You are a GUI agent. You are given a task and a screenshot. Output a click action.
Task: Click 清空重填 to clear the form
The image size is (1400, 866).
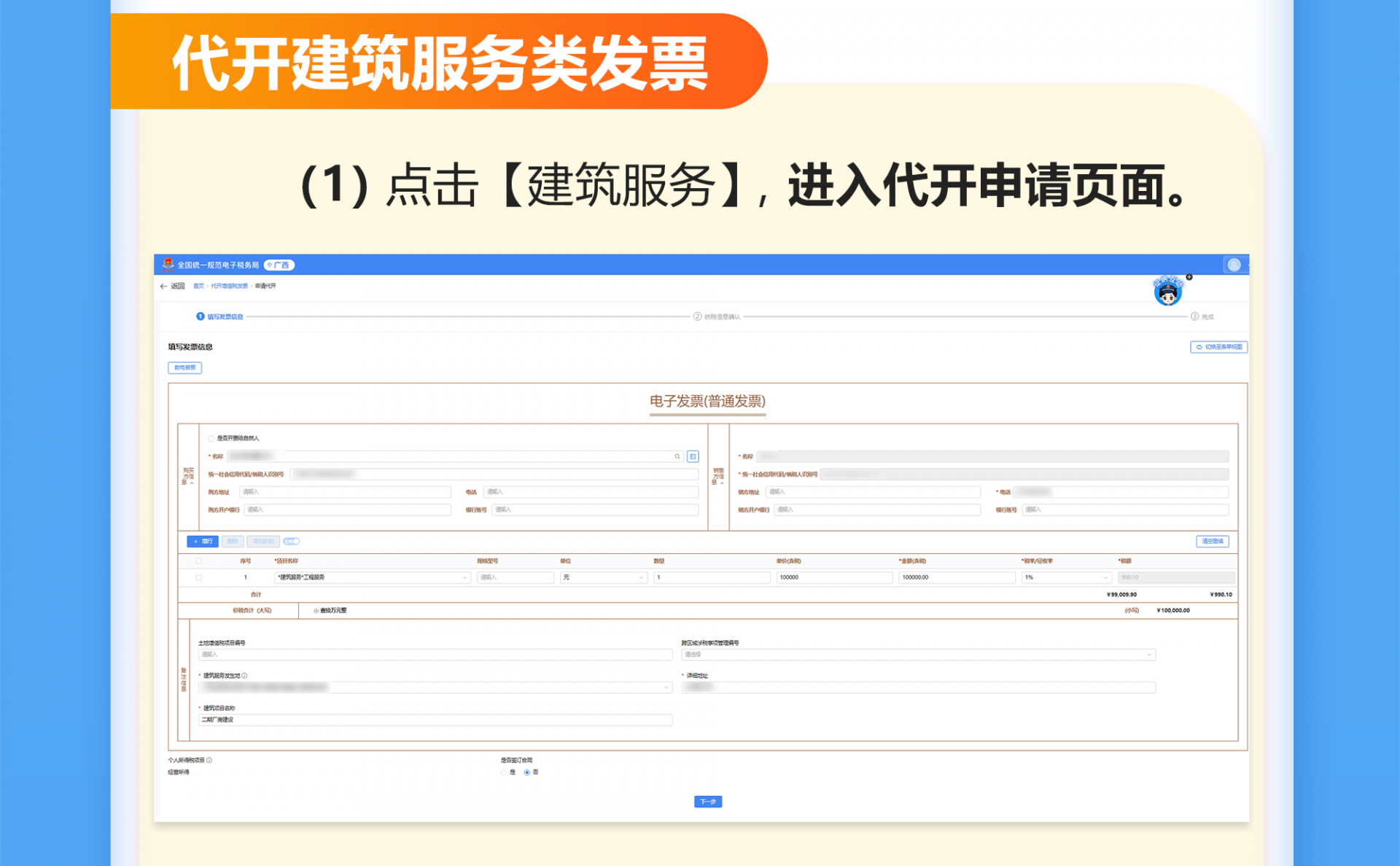[1211, 542]
